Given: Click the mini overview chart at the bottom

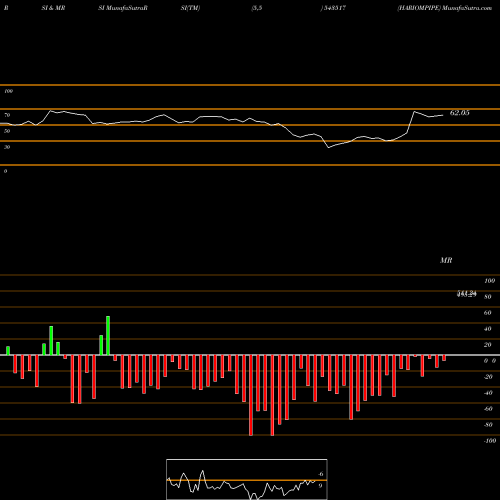Looking at the screenshot, I should [247, 479].
